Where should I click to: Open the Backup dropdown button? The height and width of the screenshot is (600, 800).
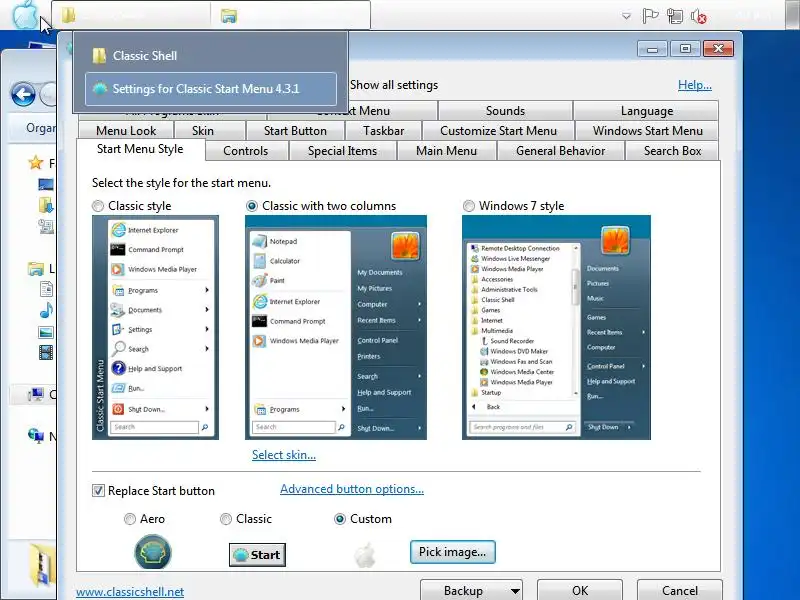pos(471,590)
